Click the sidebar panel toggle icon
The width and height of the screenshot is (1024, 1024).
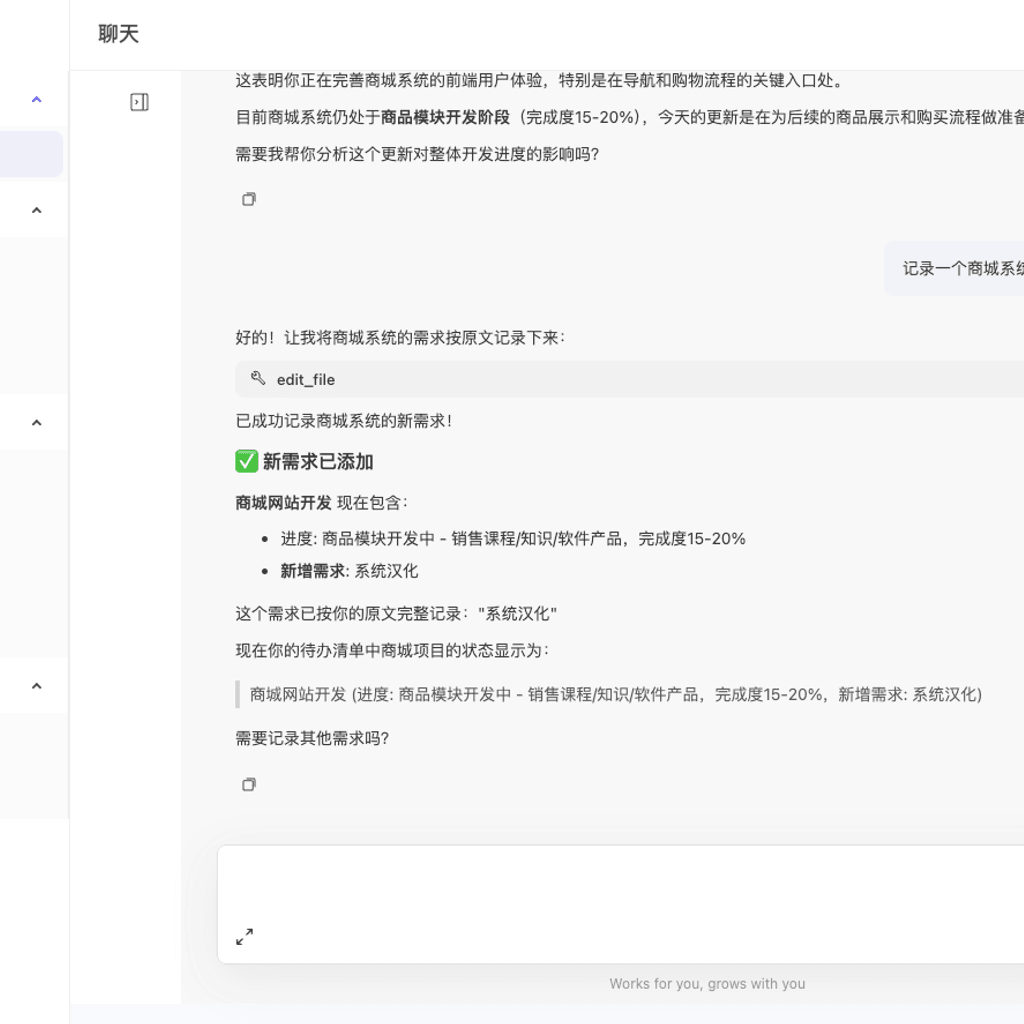(139, 102)
